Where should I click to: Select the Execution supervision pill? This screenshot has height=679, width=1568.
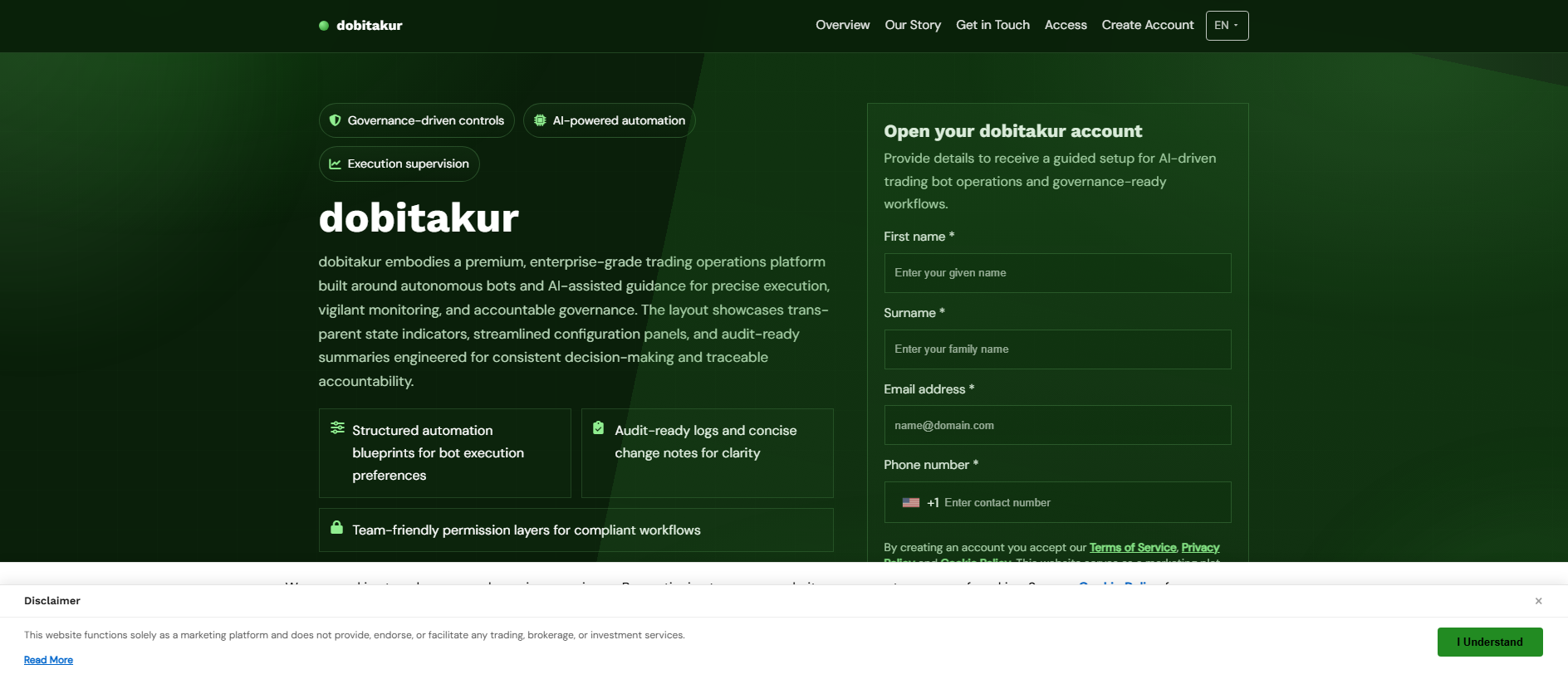point(399,164)
